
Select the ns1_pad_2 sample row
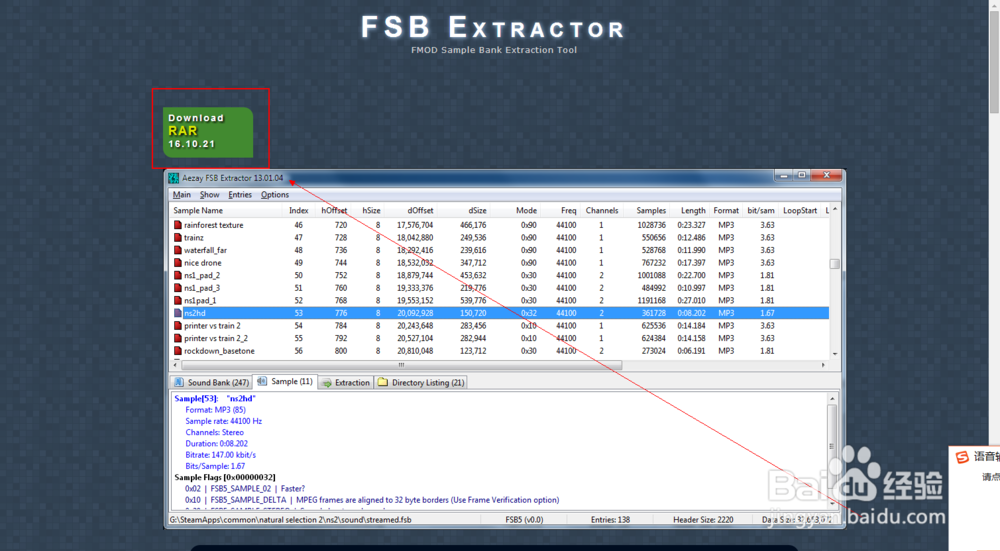[499, 275]
